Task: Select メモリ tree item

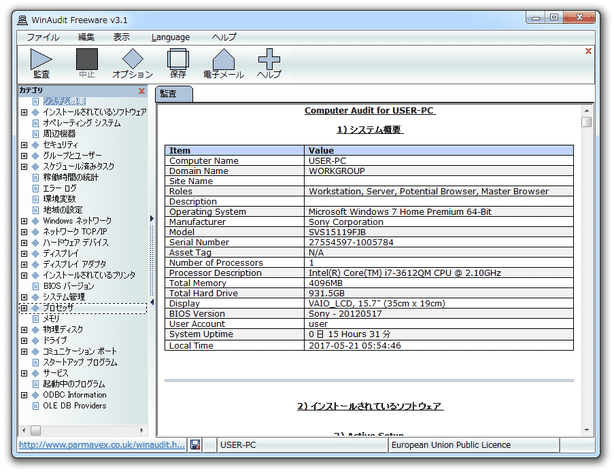Action: 51,319
